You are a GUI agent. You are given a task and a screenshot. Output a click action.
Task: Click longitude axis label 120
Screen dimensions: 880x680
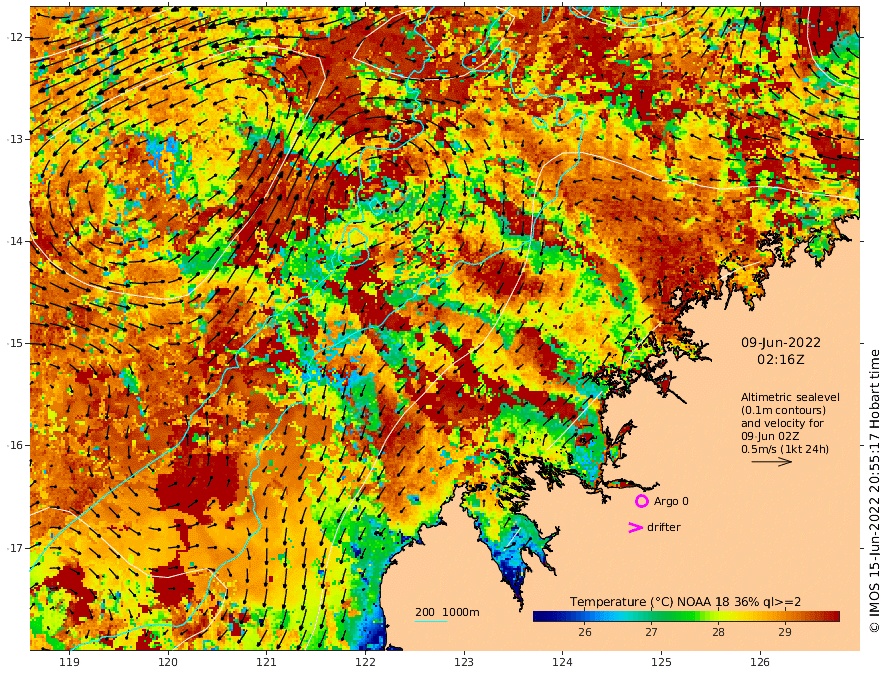point(168,663)
